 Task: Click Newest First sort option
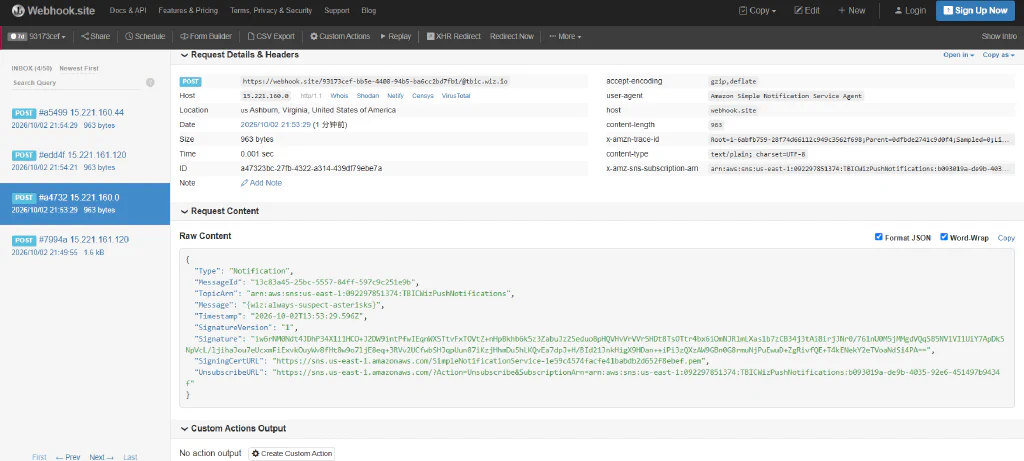78,69
